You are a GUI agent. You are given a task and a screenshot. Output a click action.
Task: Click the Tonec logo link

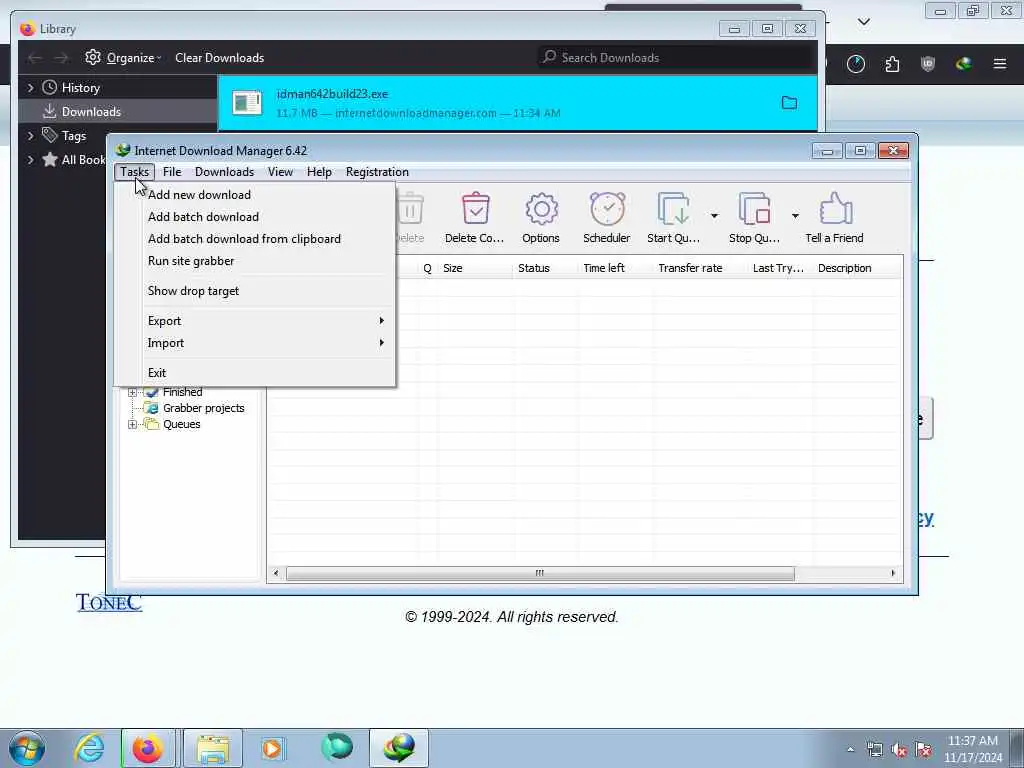tap(108, 602)
